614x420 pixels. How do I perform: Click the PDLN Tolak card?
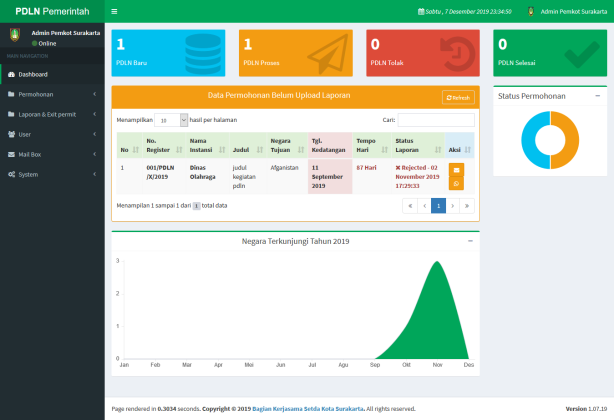[423, 54]
